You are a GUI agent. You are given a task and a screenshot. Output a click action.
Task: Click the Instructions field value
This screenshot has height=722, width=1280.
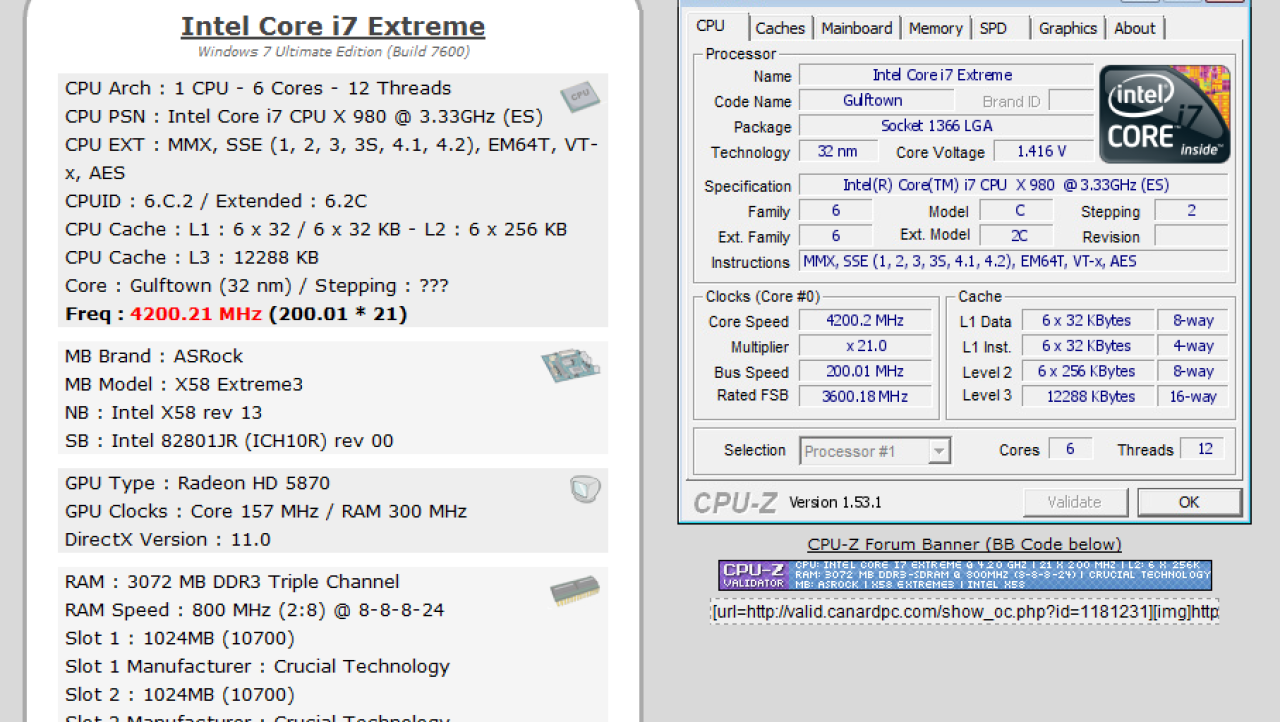click(1014, 261)
